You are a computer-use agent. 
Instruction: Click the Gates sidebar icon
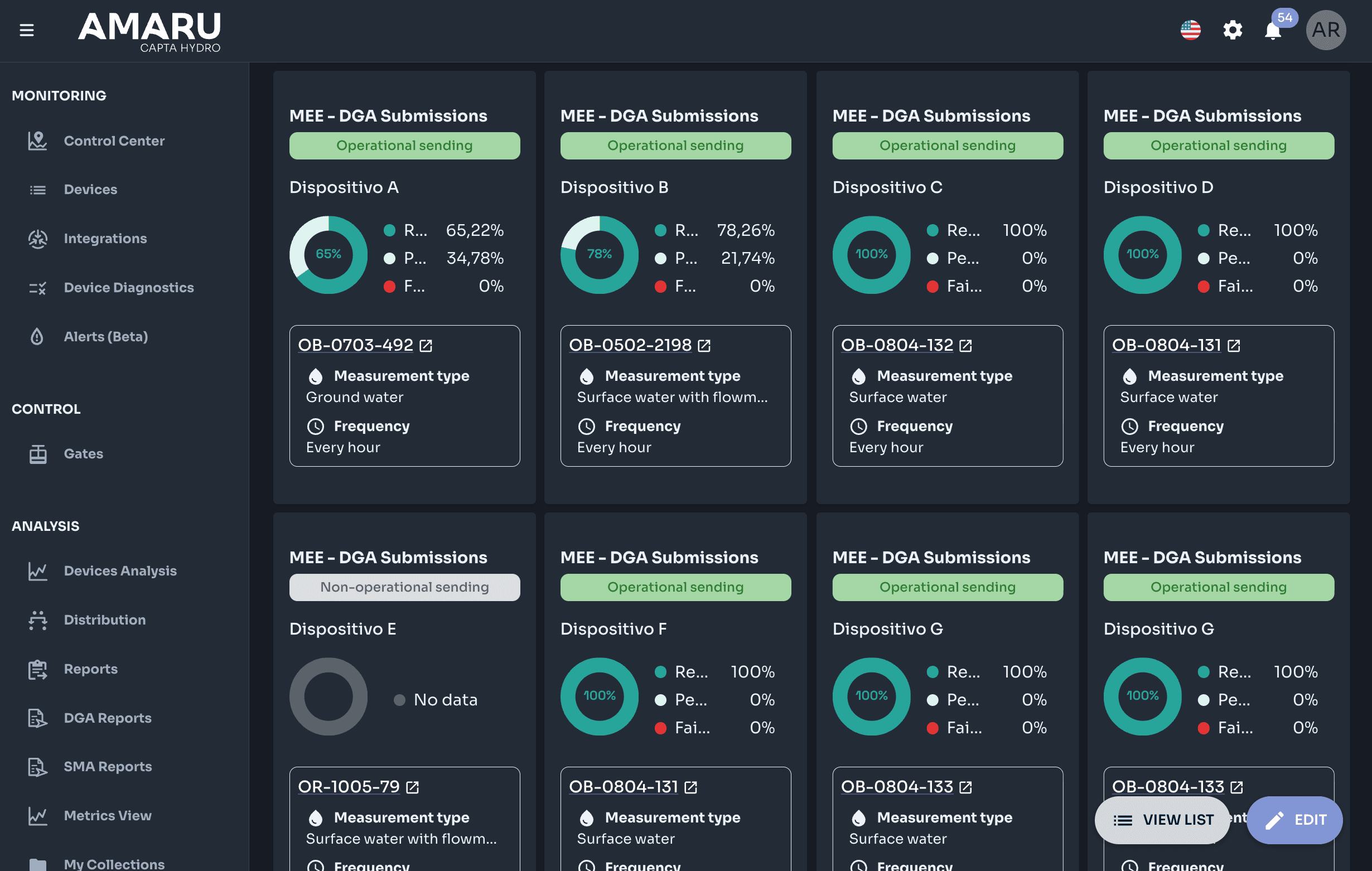37,454
